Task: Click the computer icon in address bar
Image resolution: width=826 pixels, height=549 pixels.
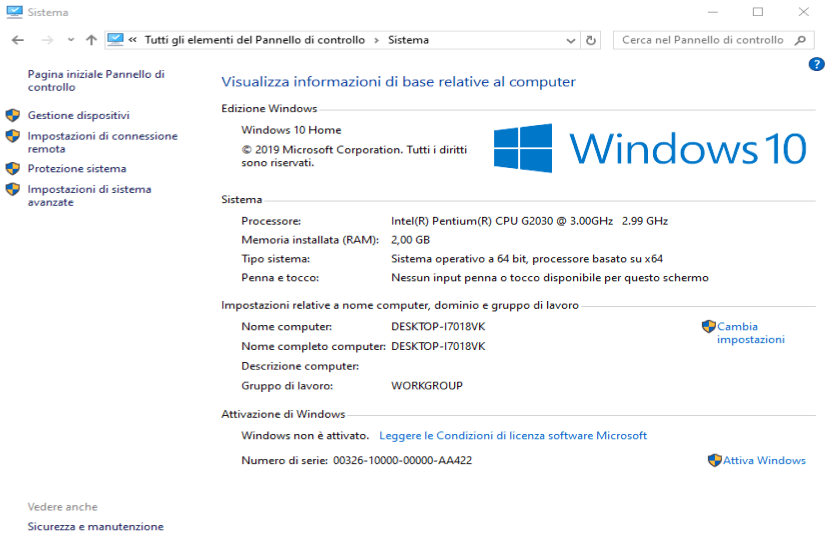Action: (115, 40)
